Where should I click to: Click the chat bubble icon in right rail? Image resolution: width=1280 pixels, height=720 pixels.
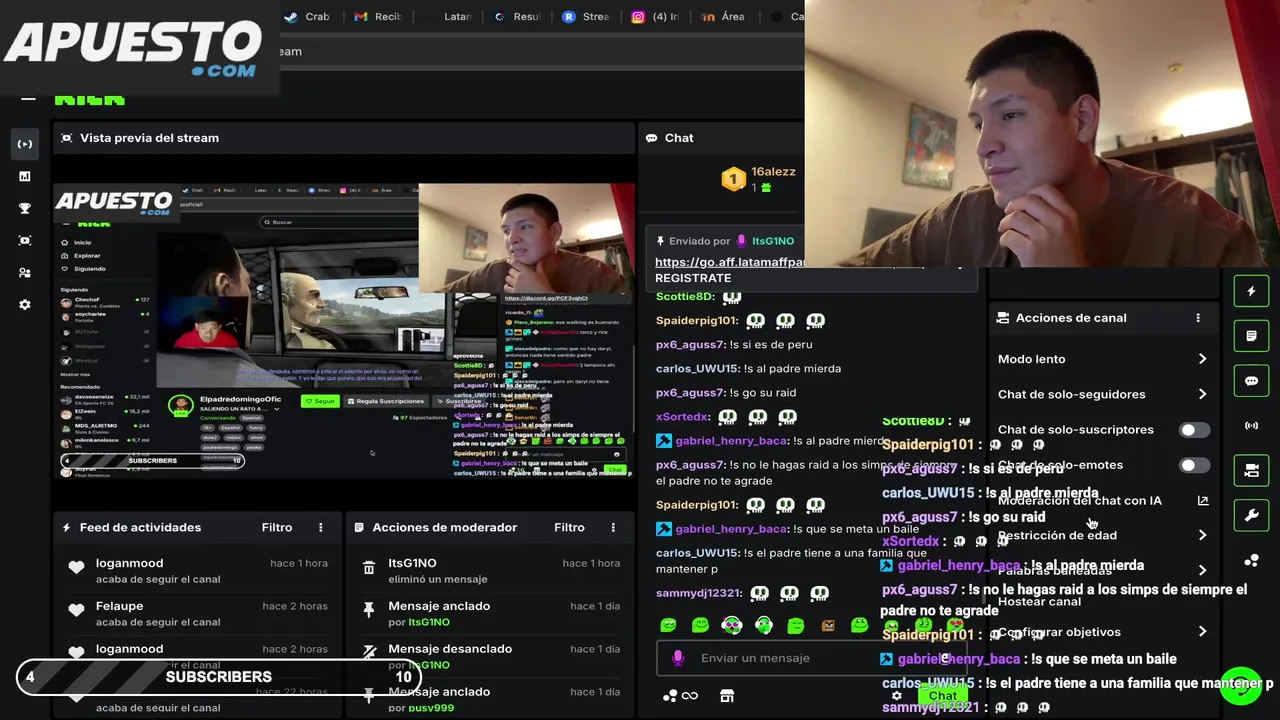(x=1251, y=381)
